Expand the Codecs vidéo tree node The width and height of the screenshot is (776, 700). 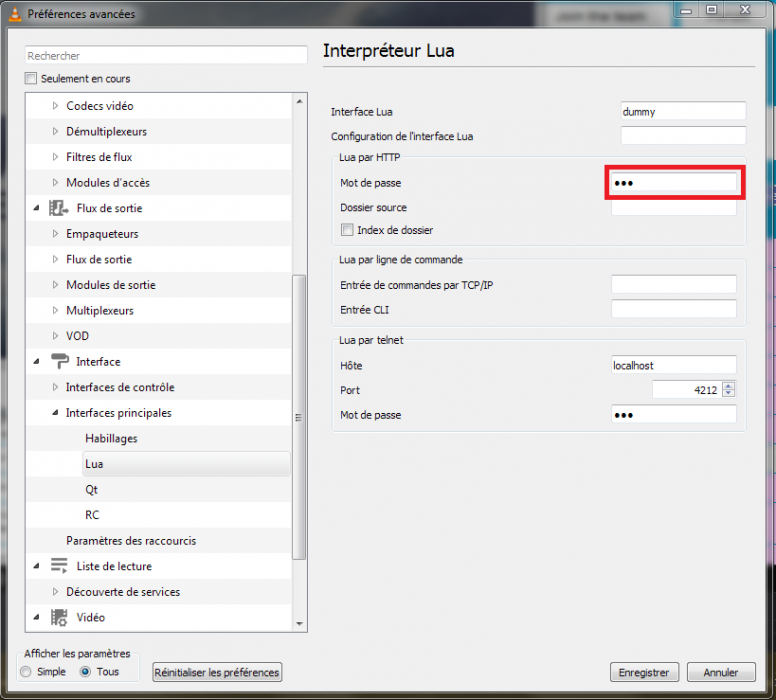55,106
